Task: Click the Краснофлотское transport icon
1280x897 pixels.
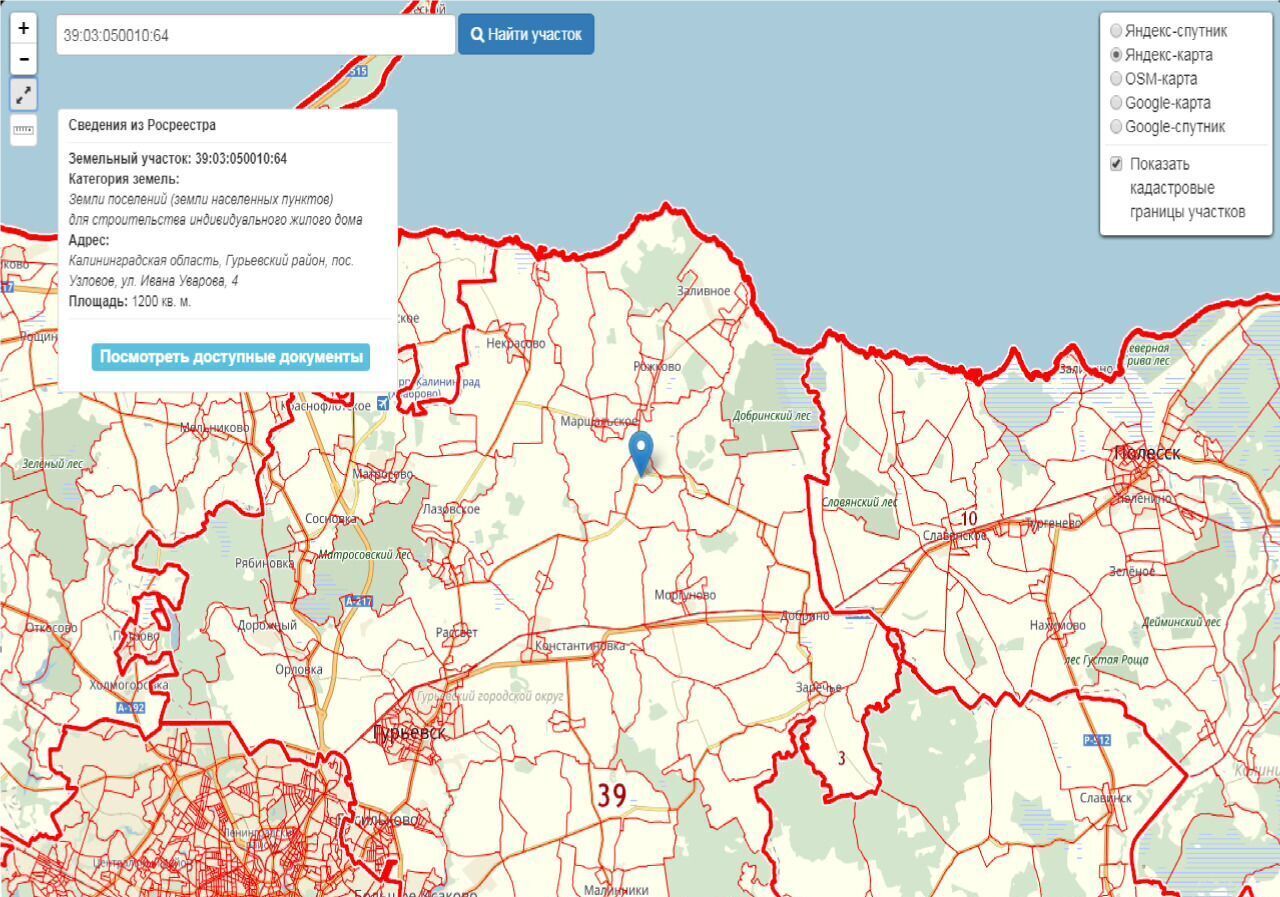Action: click(382, 404)
